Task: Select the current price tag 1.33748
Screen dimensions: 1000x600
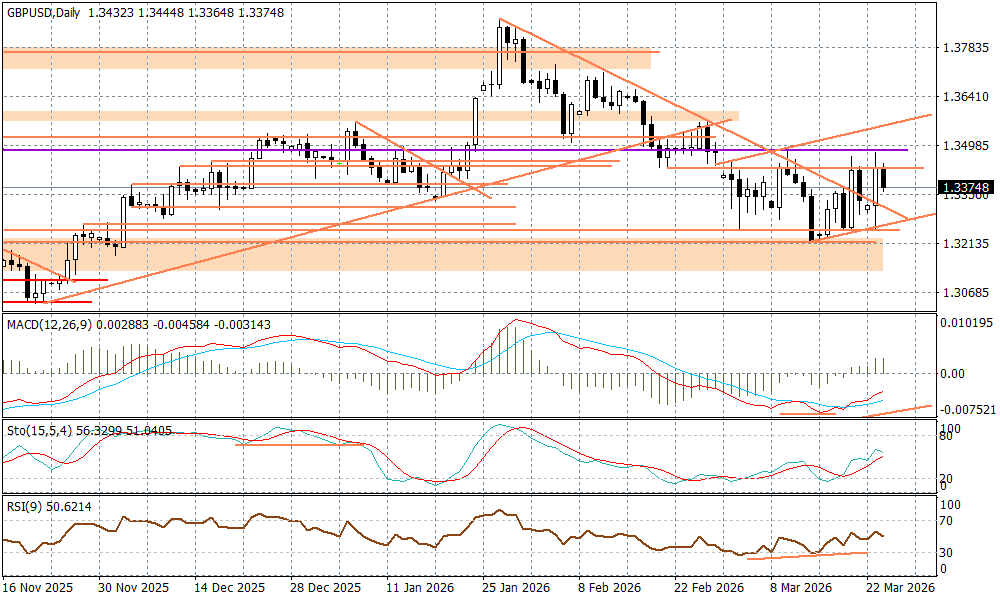Action: (966, 187)
